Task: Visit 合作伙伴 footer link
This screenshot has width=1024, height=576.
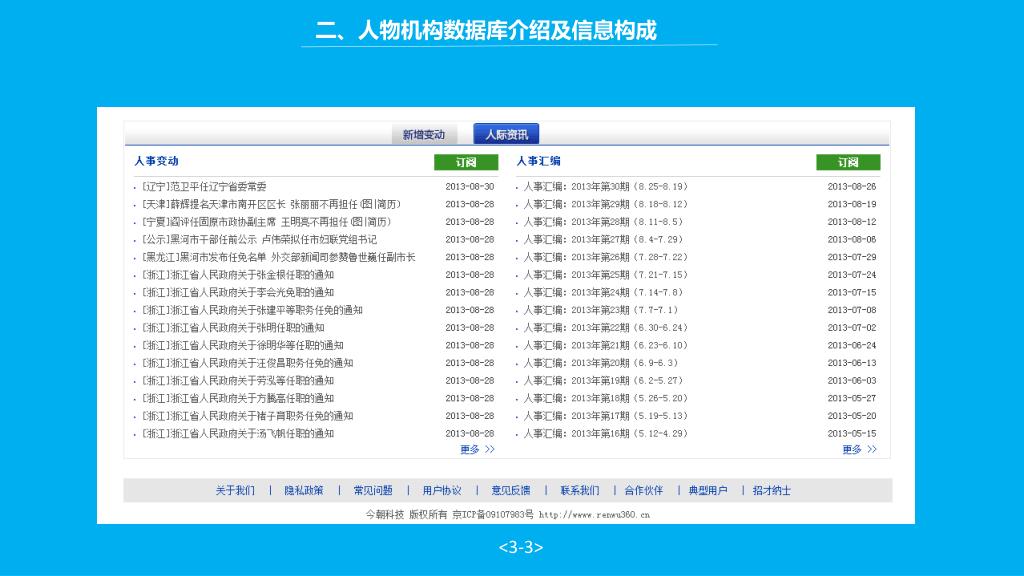Action: point(643,491)
